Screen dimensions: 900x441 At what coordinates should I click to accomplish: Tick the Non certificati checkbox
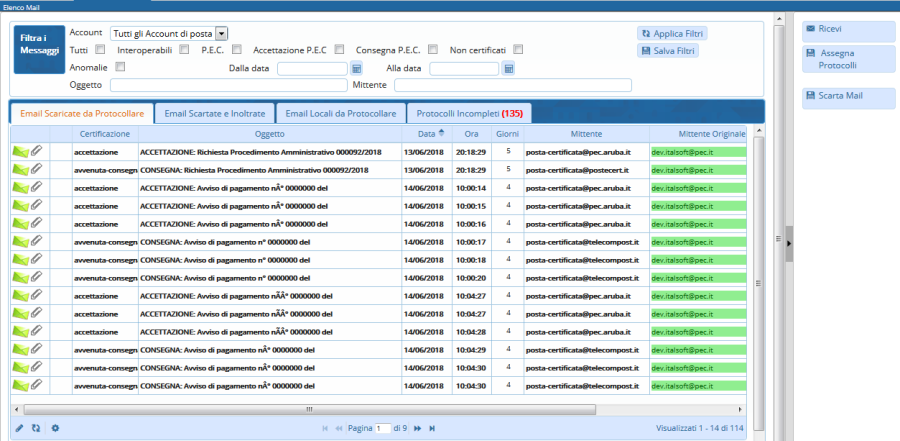click(x=518, y=49)
